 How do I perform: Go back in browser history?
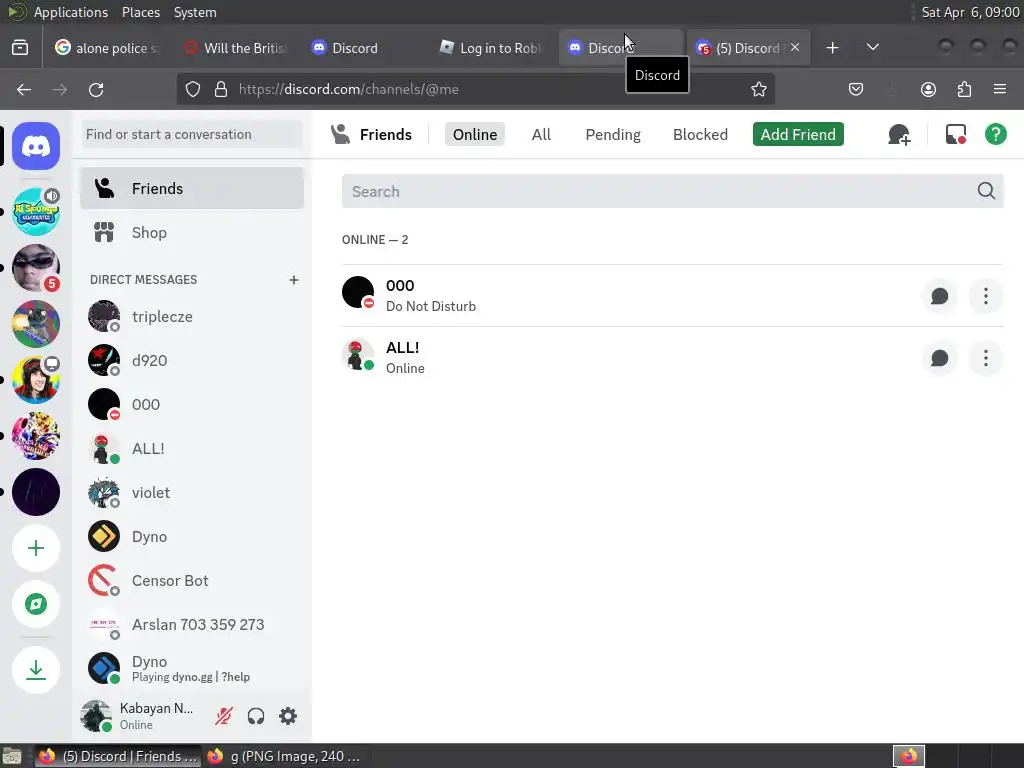tap(24, 89)
